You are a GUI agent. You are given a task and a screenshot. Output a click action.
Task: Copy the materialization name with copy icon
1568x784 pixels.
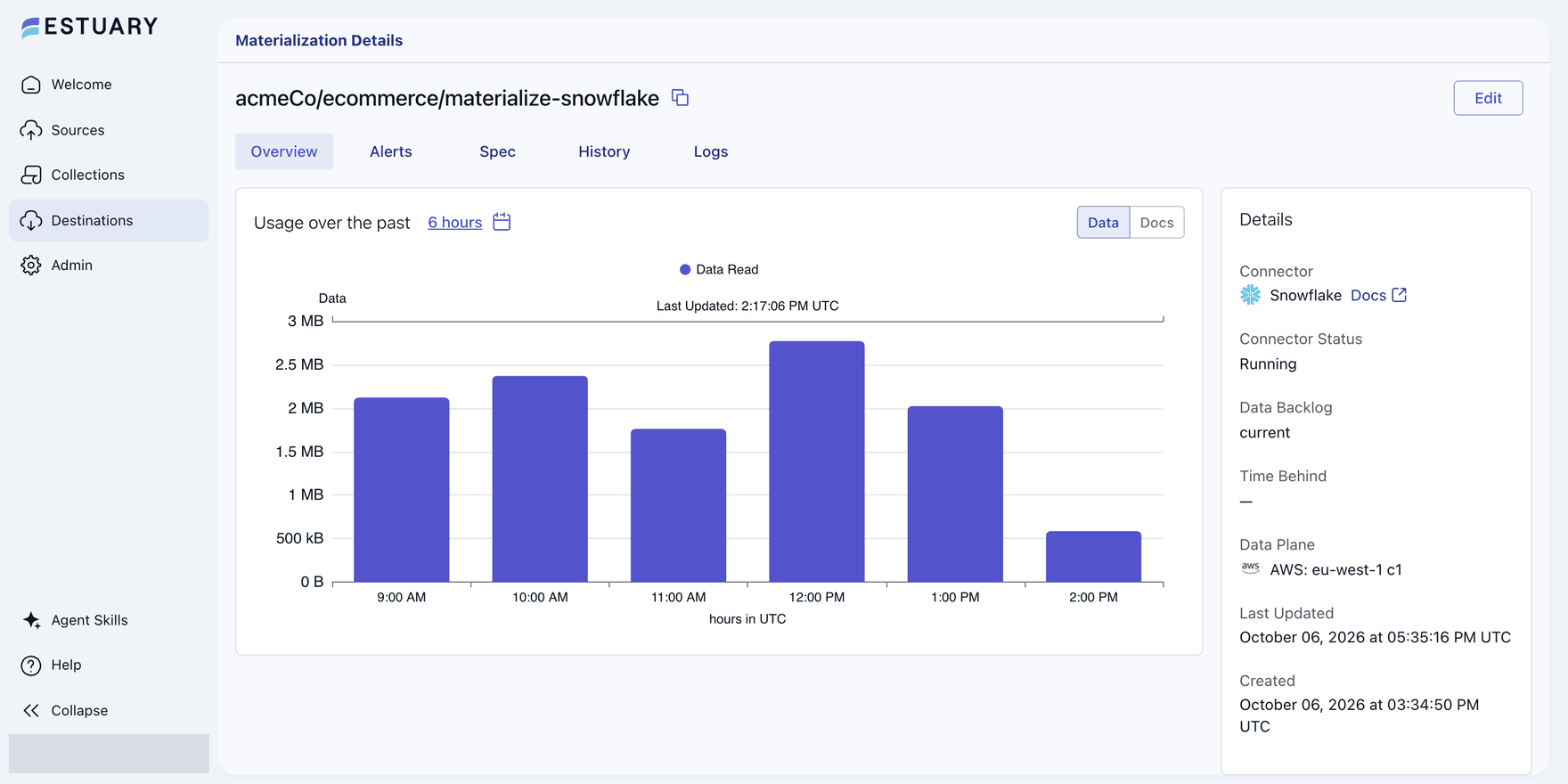point(680,98)
